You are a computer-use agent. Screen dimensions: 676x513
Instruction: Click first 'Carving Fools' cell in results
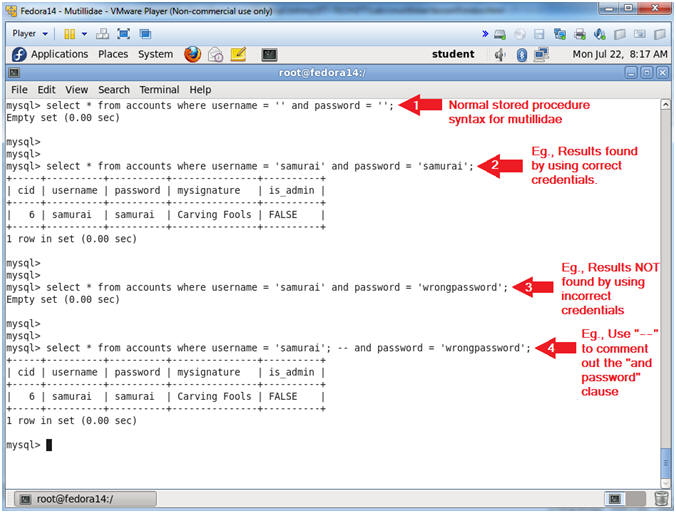click(214, 215)
